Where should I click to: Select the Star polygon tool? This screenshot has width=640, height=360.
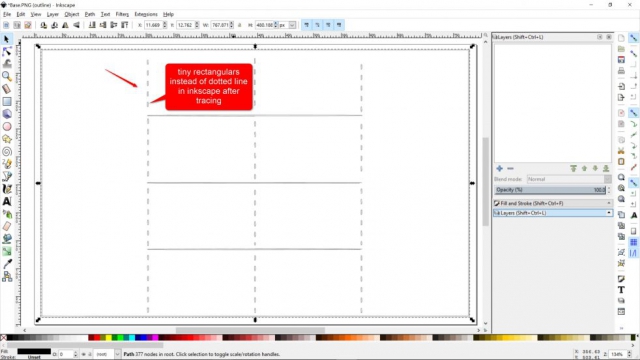click(7, 139)
